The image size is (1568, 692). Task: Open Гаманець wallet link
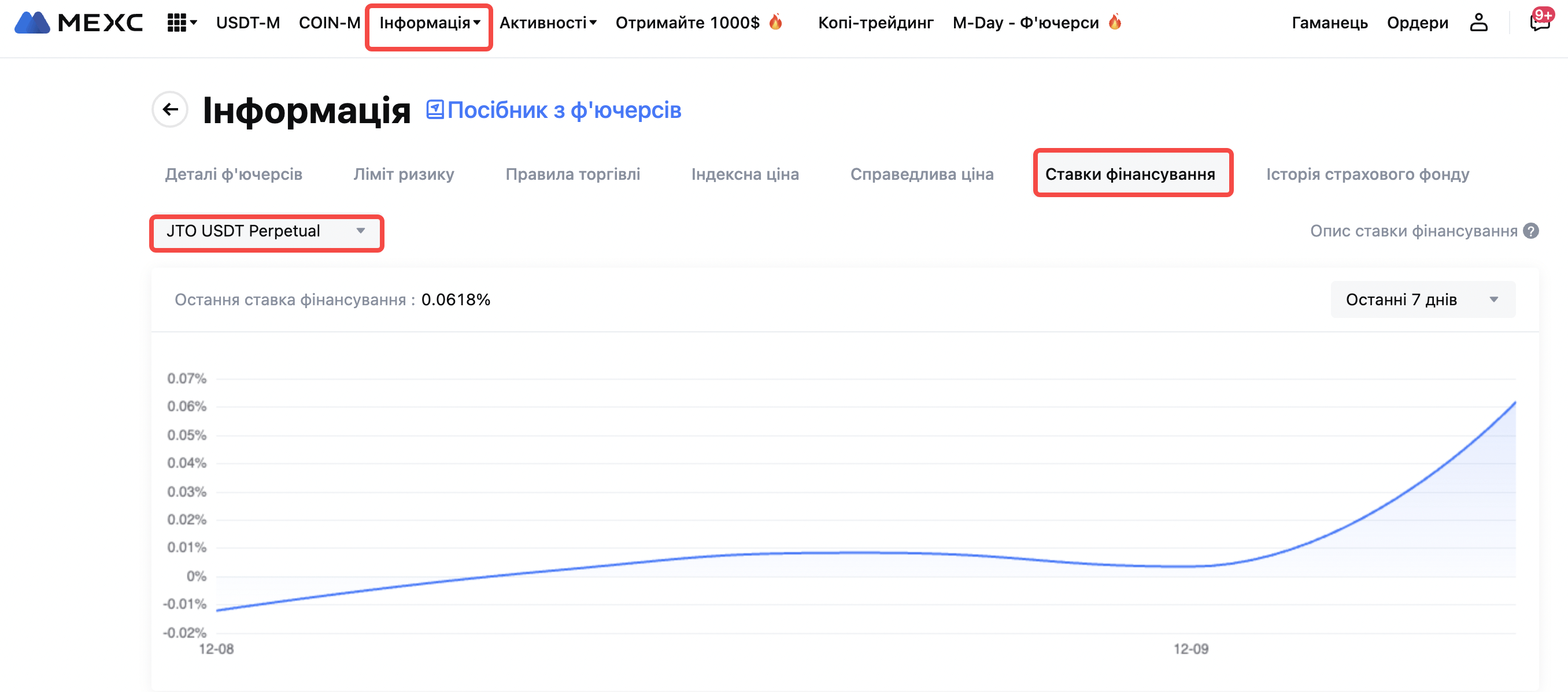1329,23
